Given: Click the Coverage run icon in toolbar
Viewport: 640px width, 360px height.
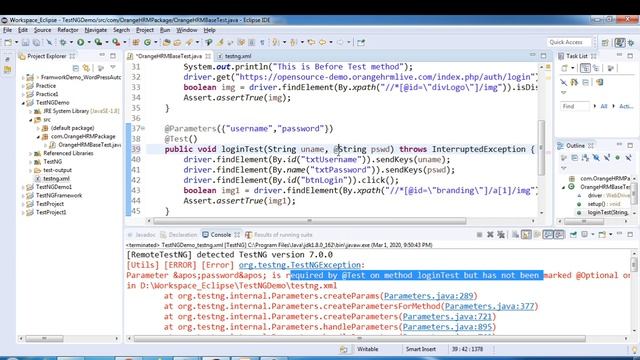Looking at the screenshot, I should [98, 42].
